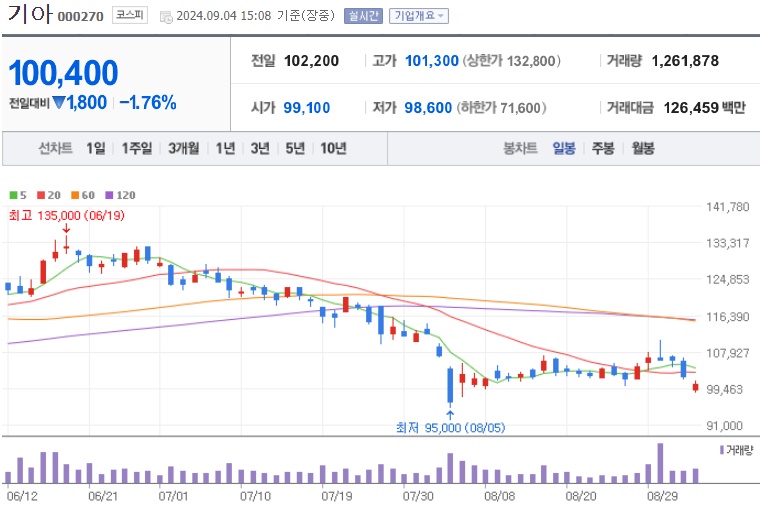
Task: Click the 141,780 price axis label
Action: tap(728, 207)
